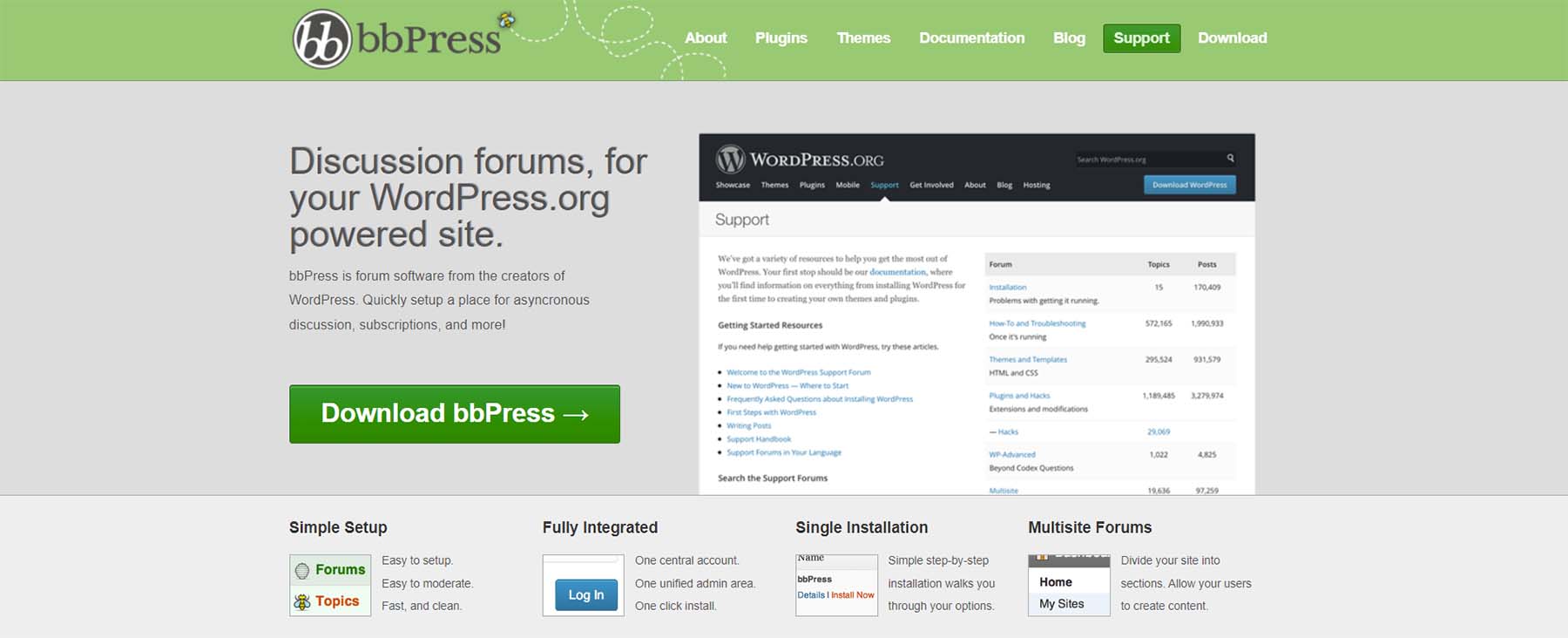Click the 'Discussion forums, for your WordPress.org' headline
Viewport: 1568px width, 638px height.
pos(468,198)
